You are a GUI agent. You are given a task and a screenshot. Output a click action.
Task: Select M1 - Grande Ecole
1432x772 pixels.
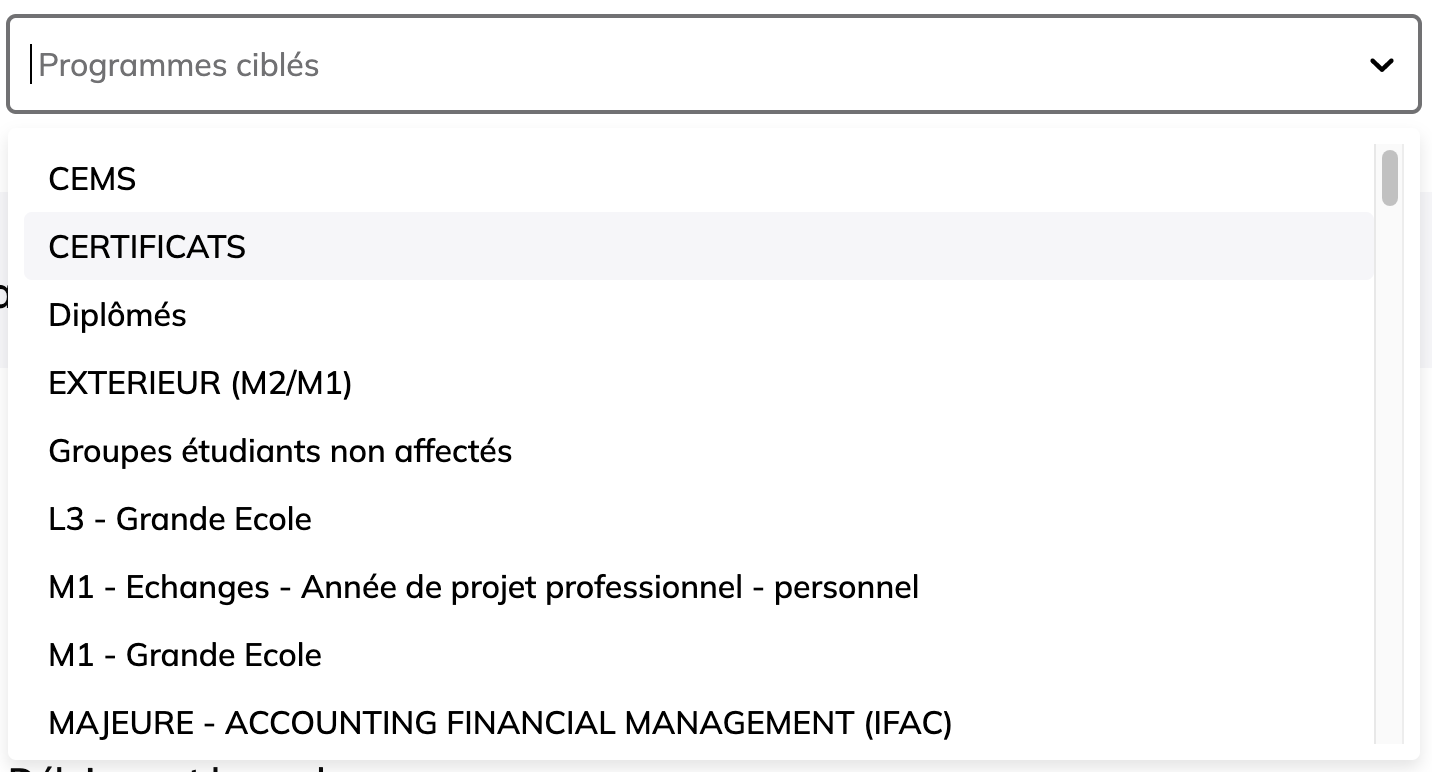click(699, 655)
